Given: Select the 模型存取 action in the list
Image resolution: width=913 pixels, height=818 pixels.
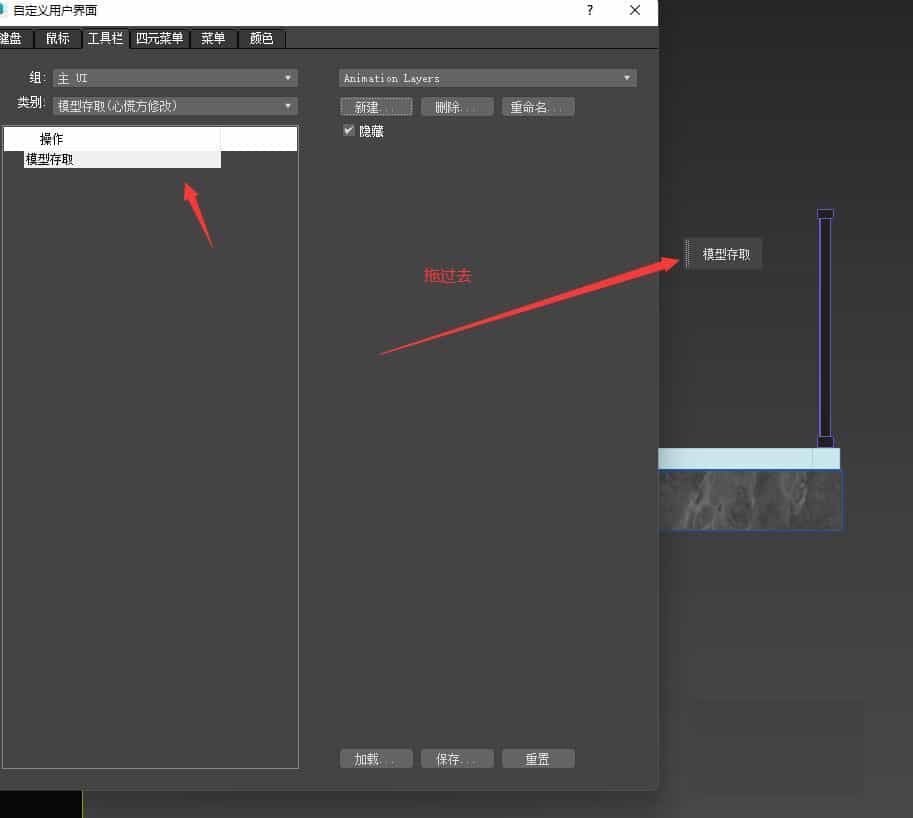Looking at the screenshot, I should click(x=122, y=160).
